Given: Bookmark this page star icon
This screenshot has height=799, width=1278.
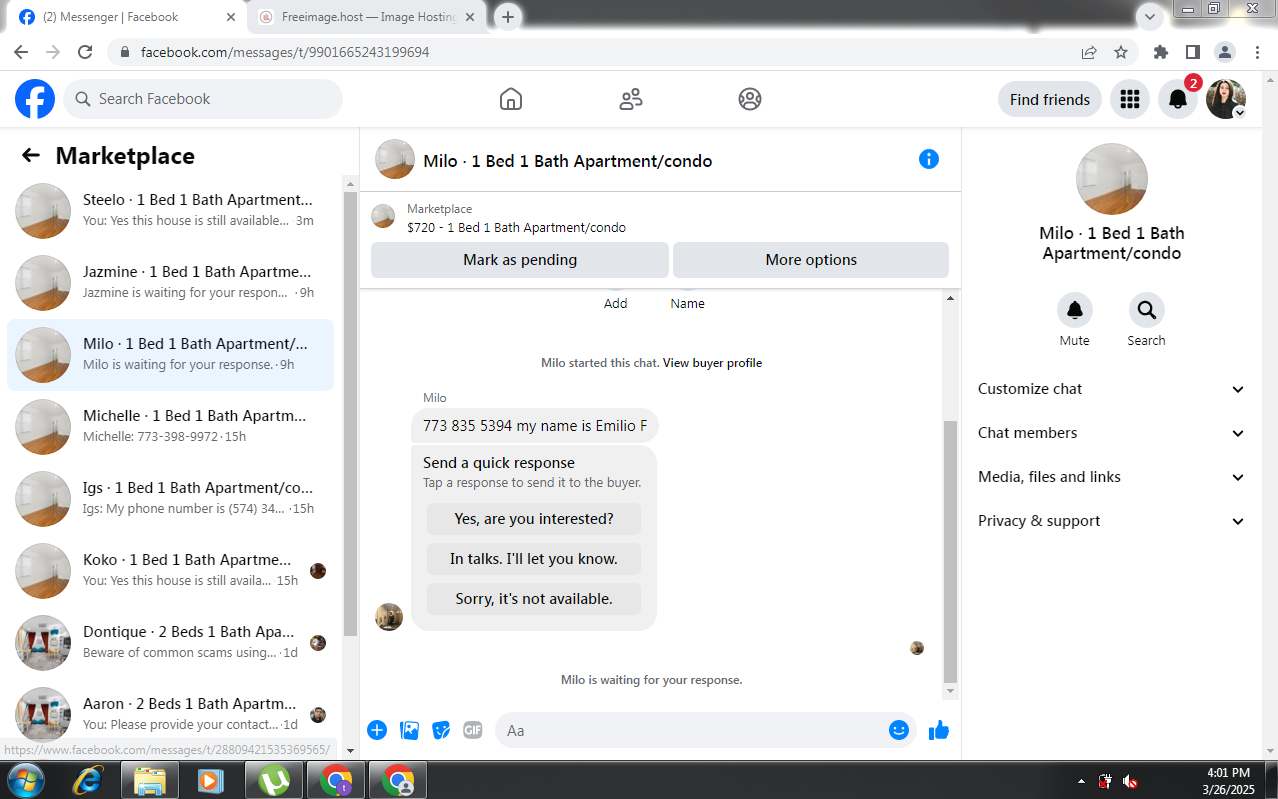Looking at the screenshot, I should click(x=1121, y=52).
